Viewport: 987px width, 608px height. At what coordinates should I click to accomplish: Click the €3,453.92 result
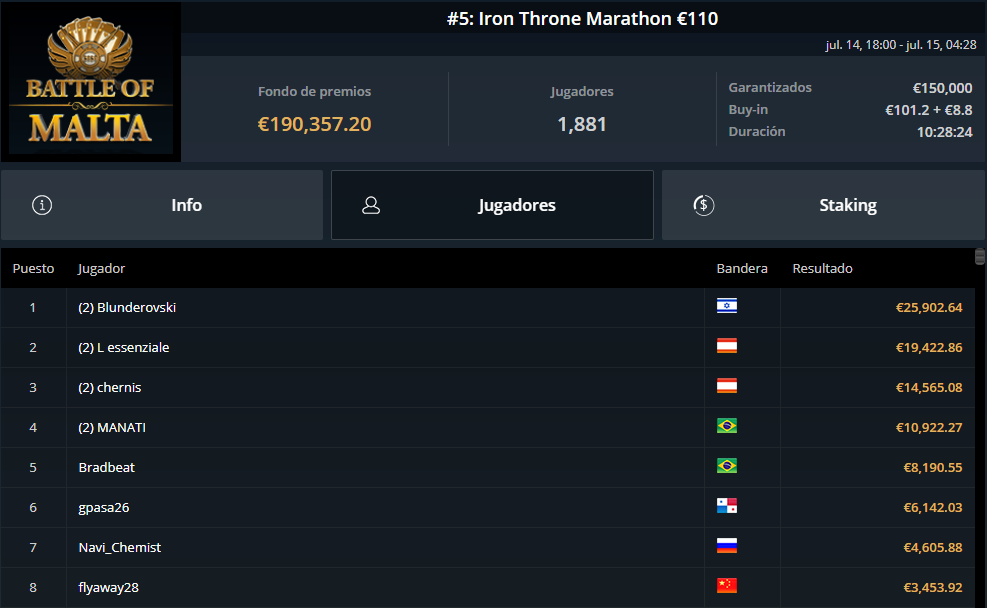(x=933, y=587)
